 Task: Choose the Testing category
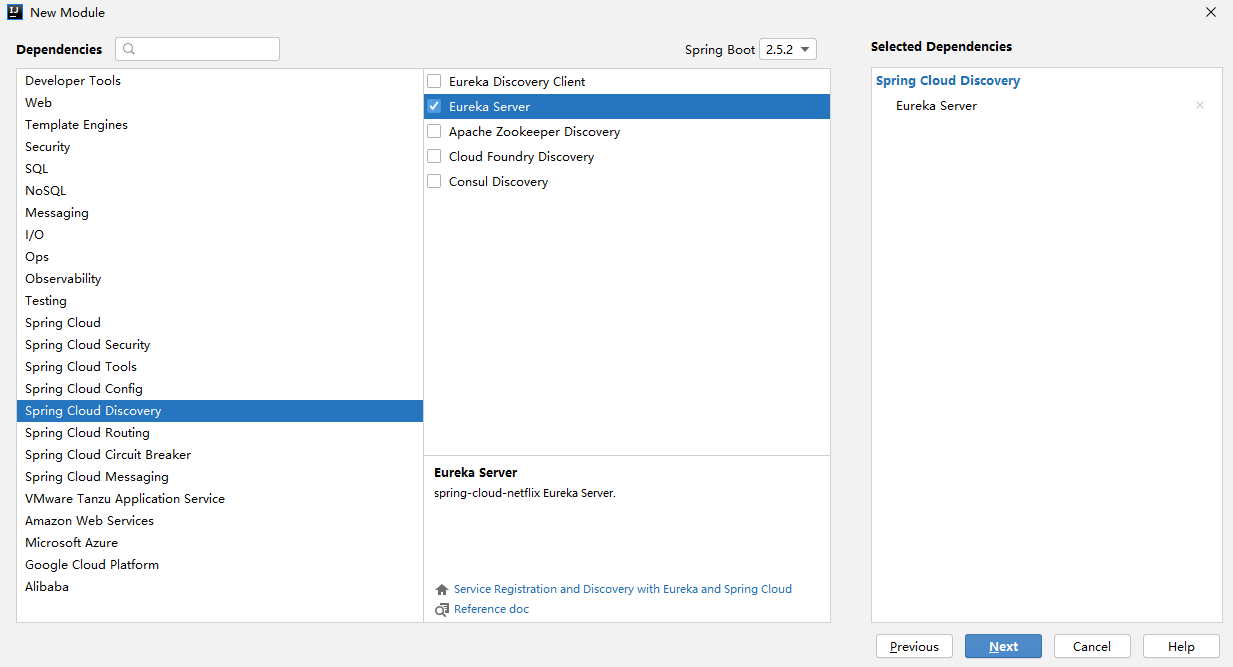(x=220, y=301)
